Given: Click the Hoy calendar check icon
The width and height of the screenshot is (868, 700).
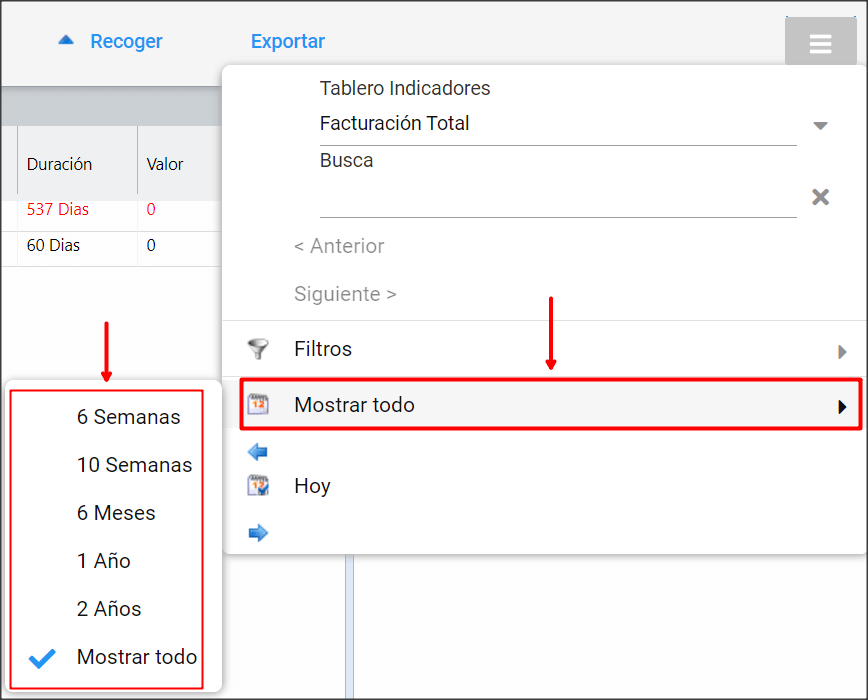Looking at the screenshot, I should tap(258, 485).
